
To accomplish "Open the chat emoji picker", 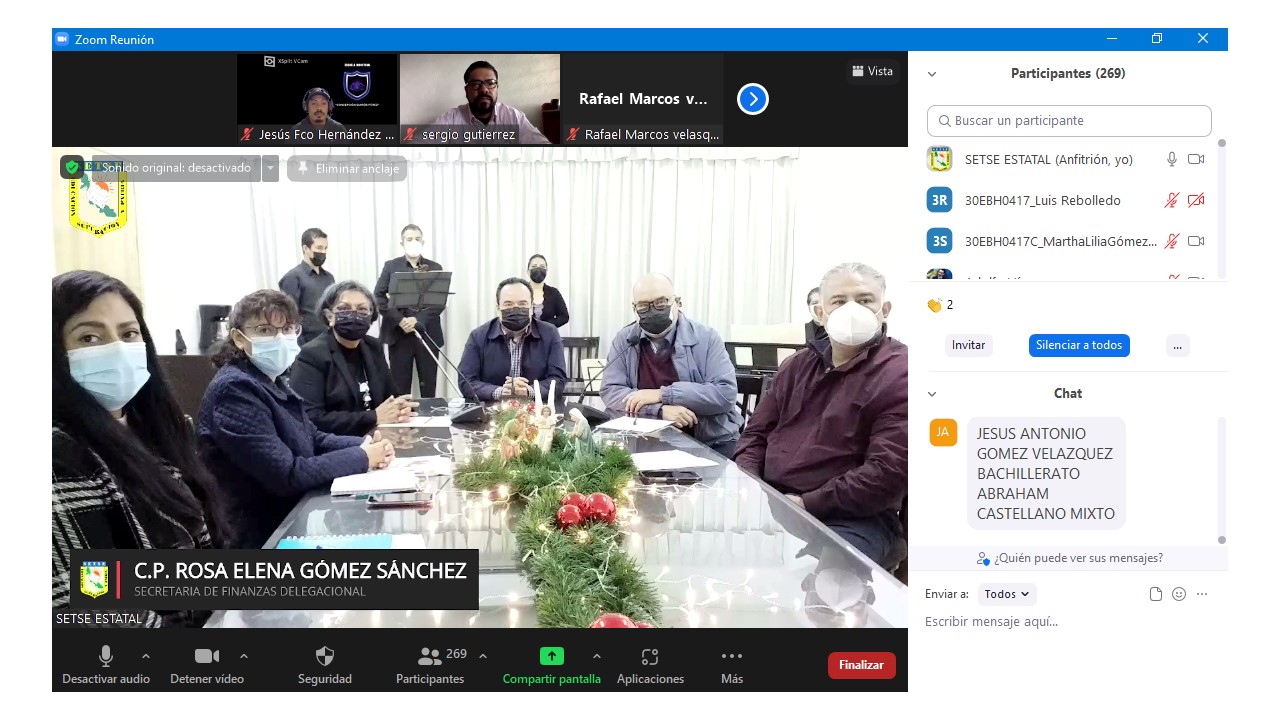I will pyautogui.click(x=1179, y=594).
